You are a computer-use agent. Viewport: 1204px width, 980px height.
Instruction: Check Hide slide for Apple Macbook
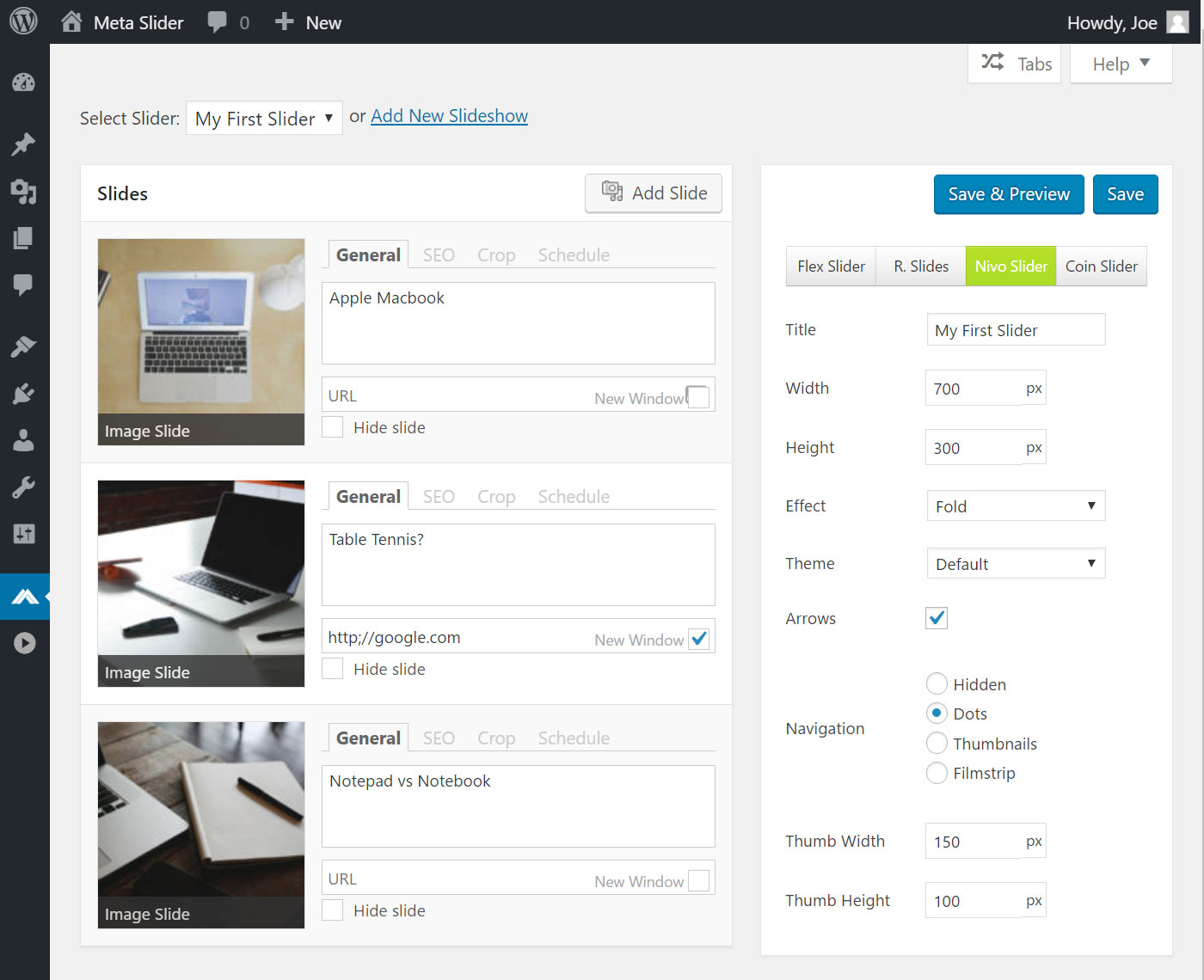(333, 427)
